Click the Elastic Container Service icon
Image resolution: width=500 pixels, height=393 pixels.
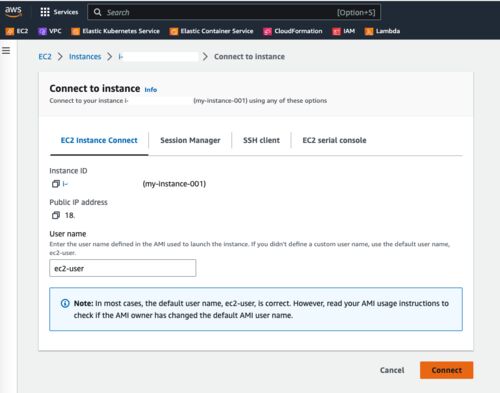[x=174, y=31]
